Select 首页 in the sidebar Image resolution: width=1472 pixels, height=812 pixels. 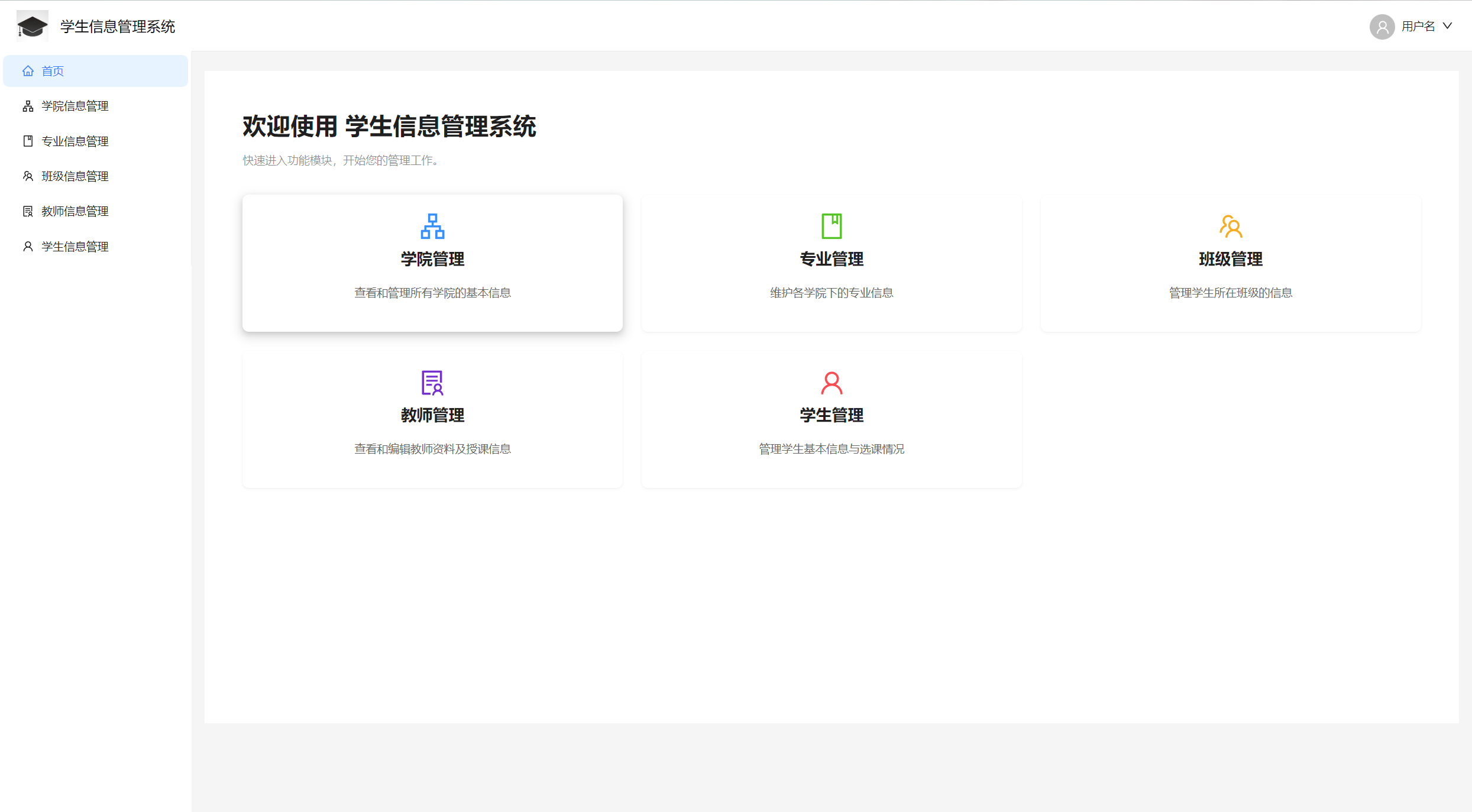pos(53,71)
